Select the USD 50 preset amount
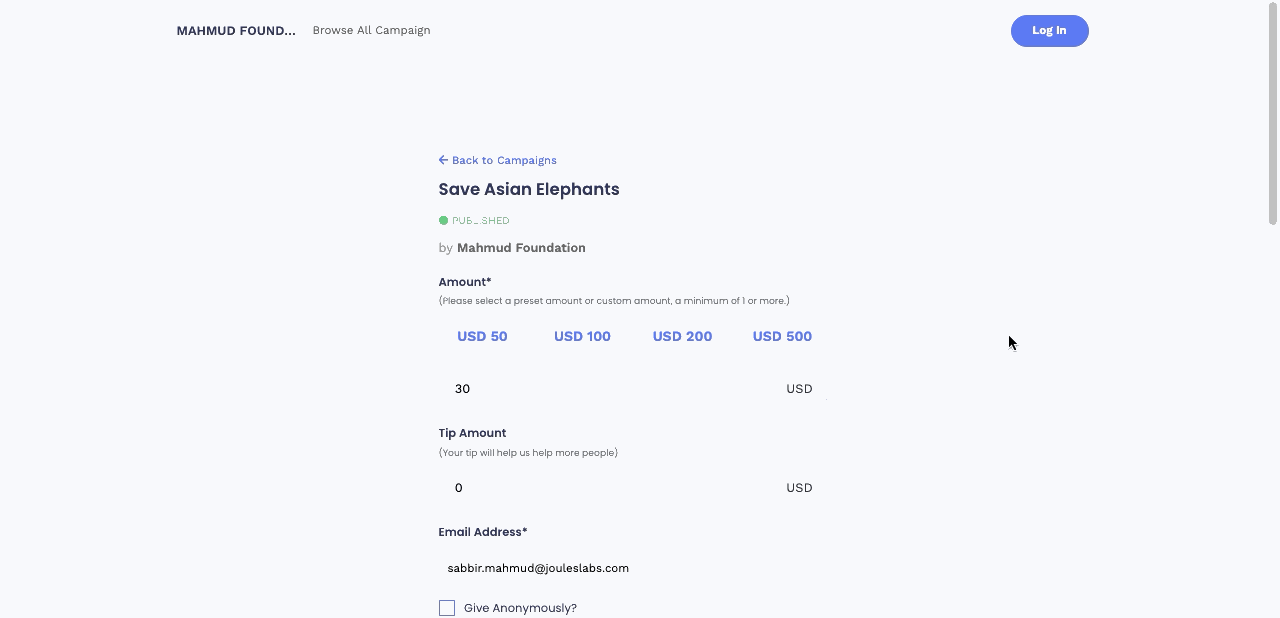This screenshot has width=1280, height=618. click(x=482, y=336)
